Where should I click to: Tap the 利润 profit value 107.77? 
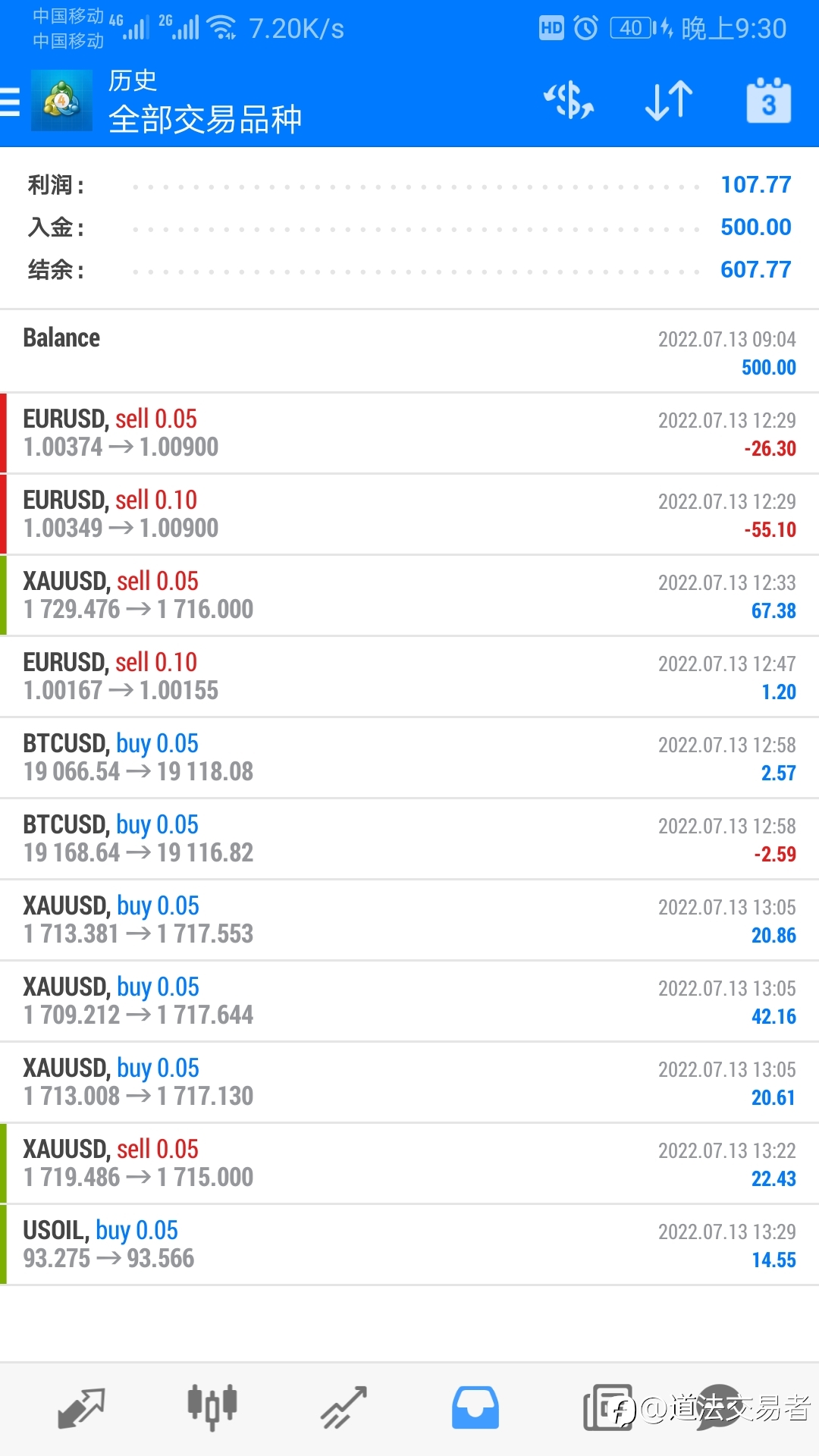756,184
